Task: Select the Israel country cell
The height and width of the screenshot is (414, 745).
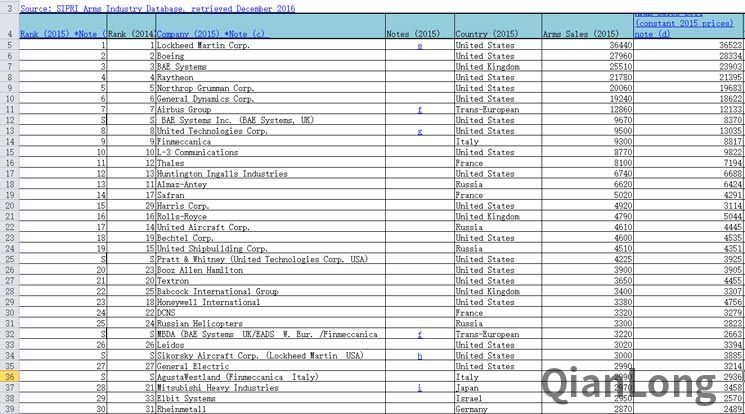Action: coord(498,398)
